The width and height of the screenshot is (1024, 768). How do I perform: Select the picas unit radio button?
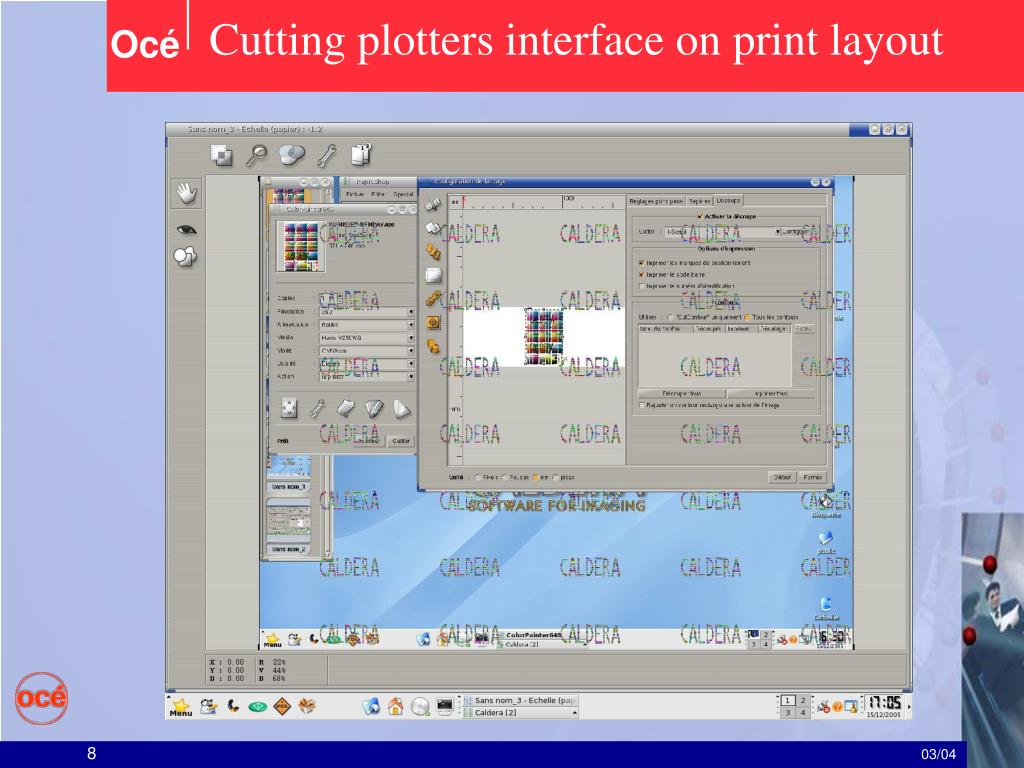coord(556,477)
